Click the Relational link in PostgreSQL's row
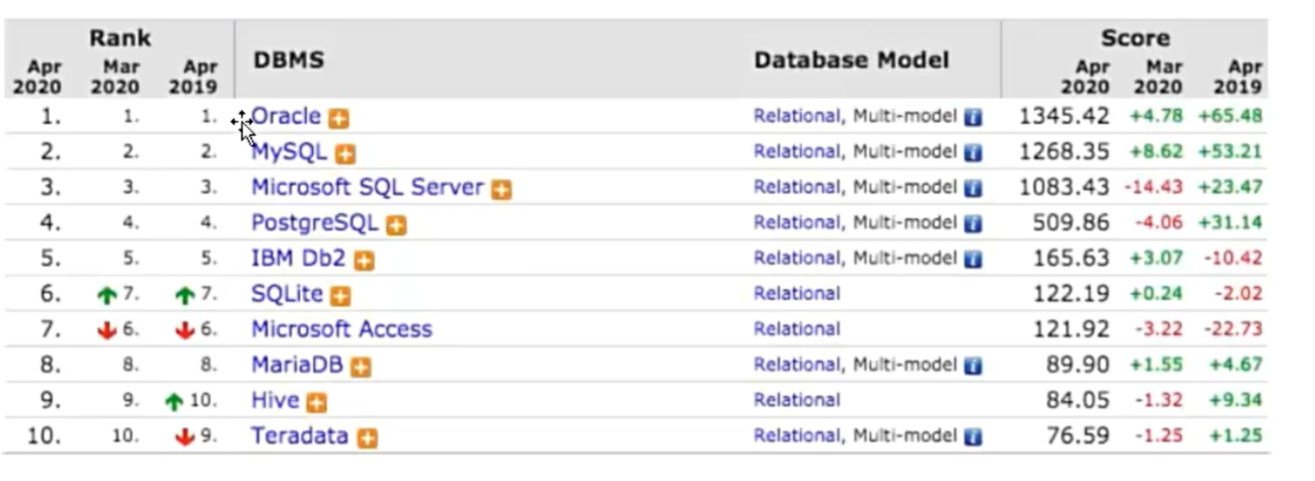The height and width of the screenshot is (481, 1315). point(797,223)
